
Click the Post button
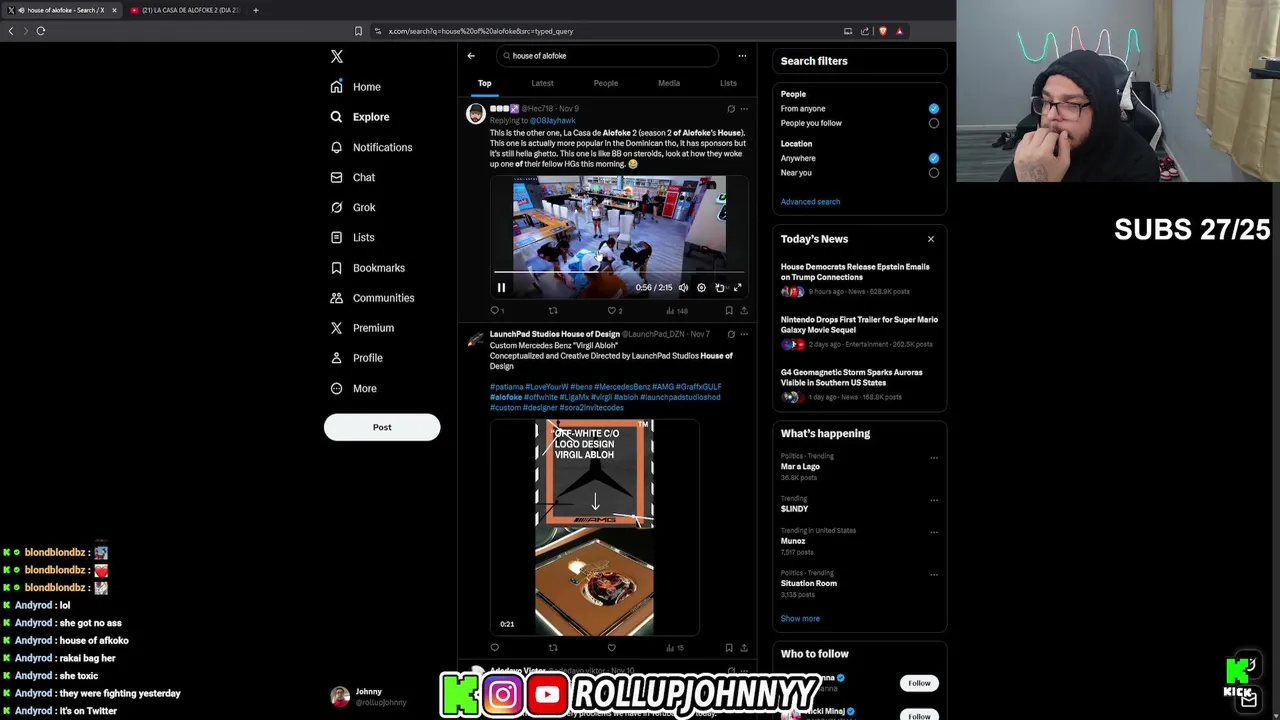click(382, 427)
